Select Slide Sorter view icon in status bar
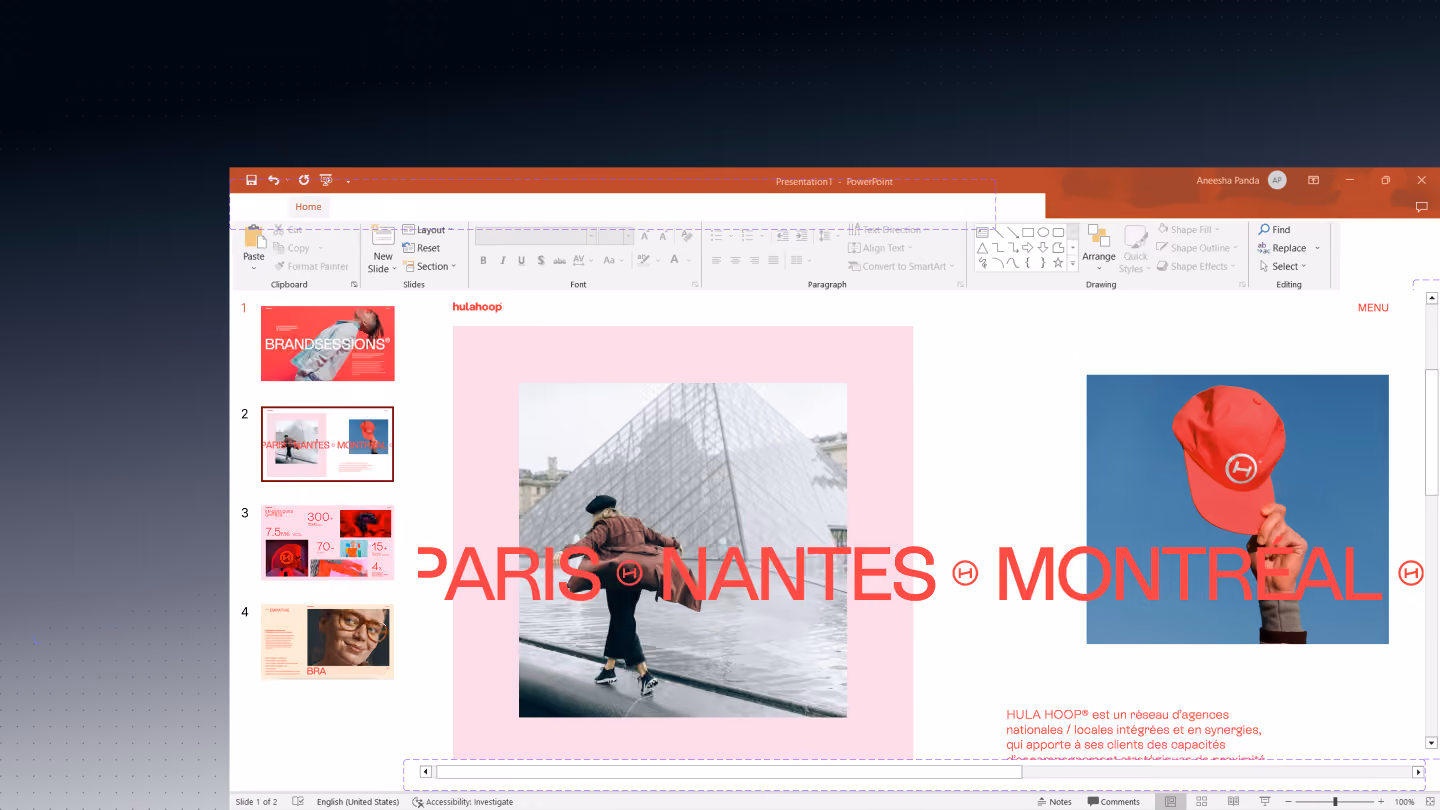Viewport: 1440px width, 810px height. tap(1202, 801)
